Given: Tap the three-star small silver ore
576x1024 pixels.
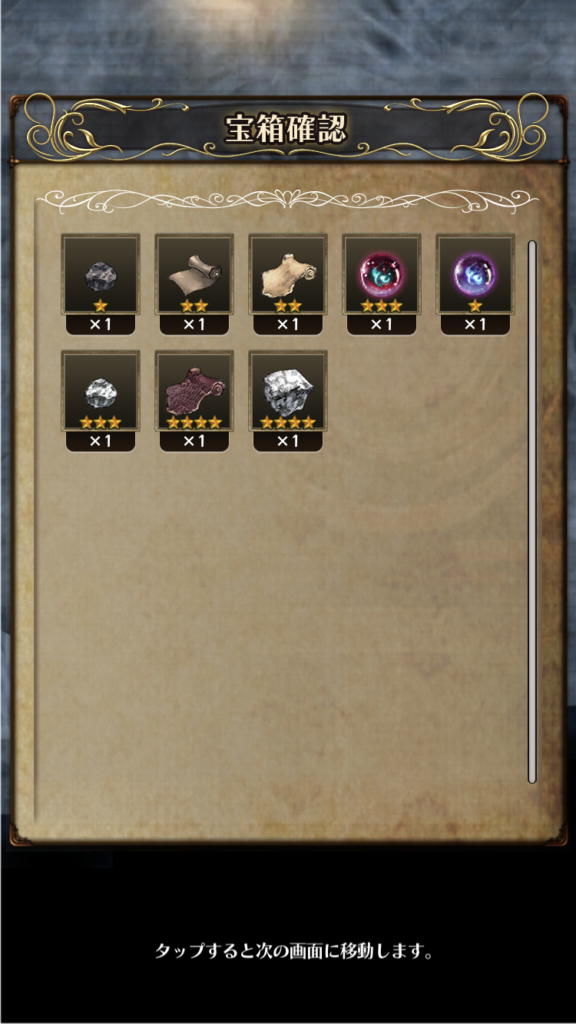Looking at the screenshot, I should 101,391.
